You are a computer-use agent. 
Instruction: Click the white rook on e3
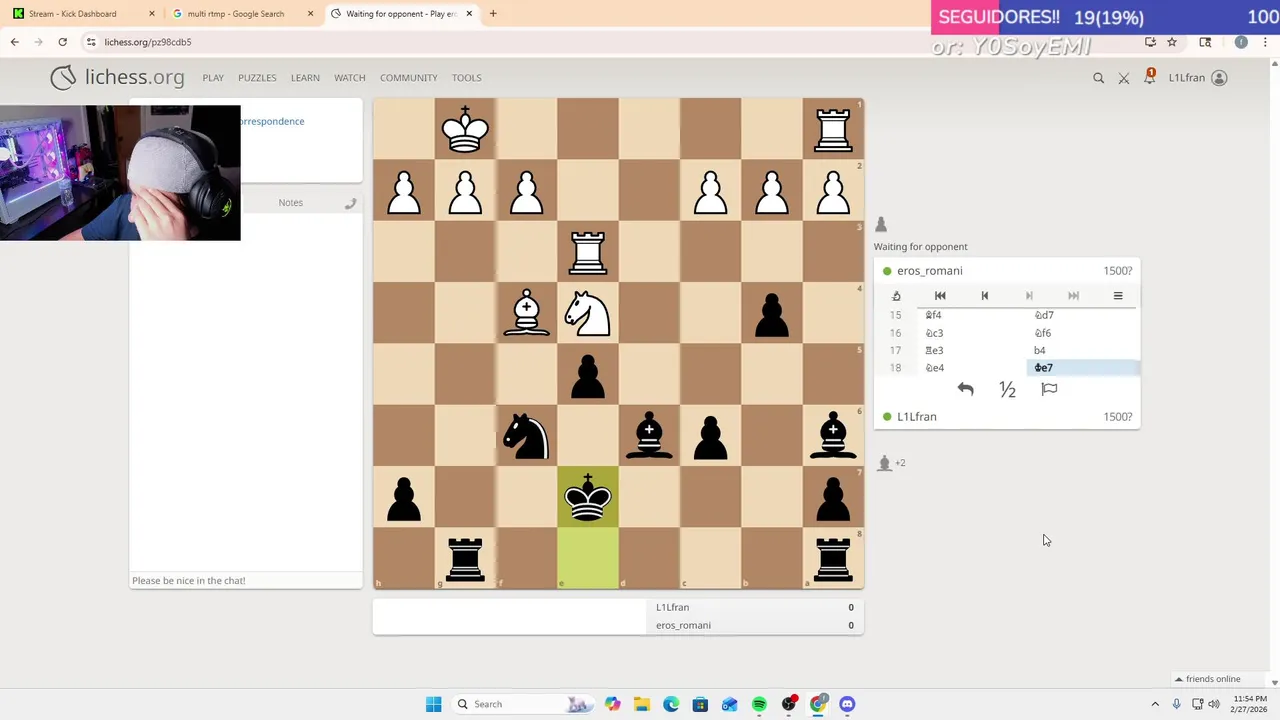tap(588, 252)
